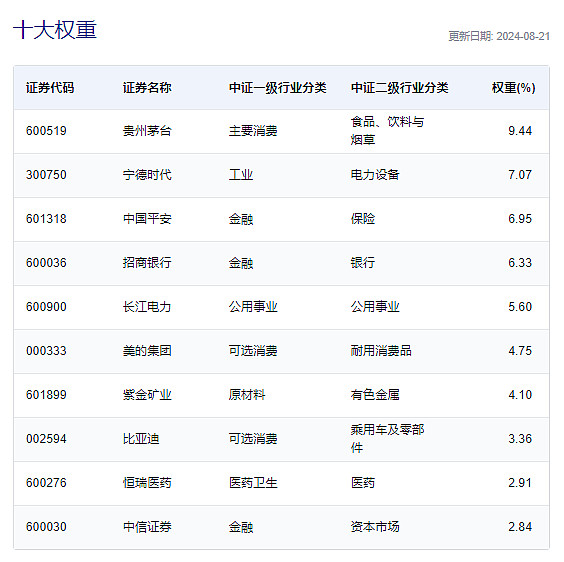Select the 证券代码 column header
Screen dimensions: 564x562
(50, 88)
